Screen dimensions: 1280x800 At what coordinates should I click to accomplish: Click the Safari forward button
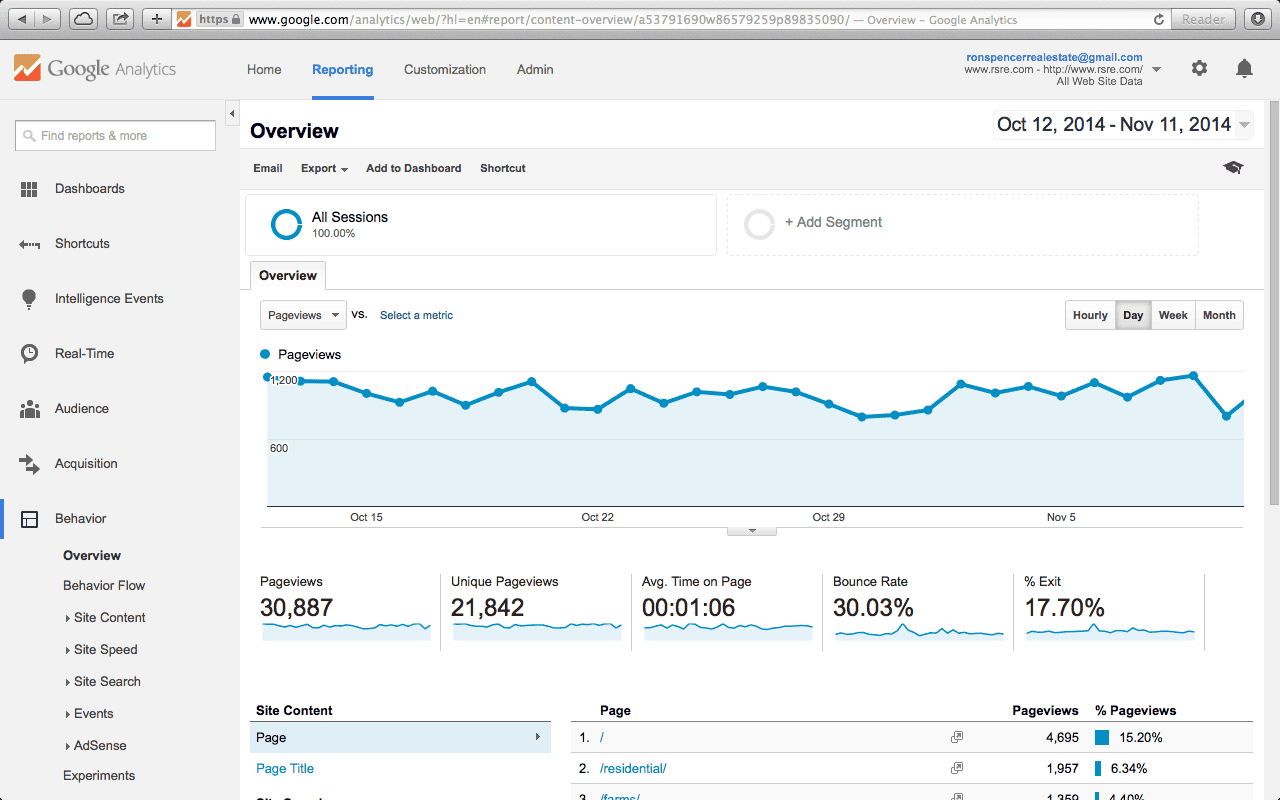[x=48, y=19]
